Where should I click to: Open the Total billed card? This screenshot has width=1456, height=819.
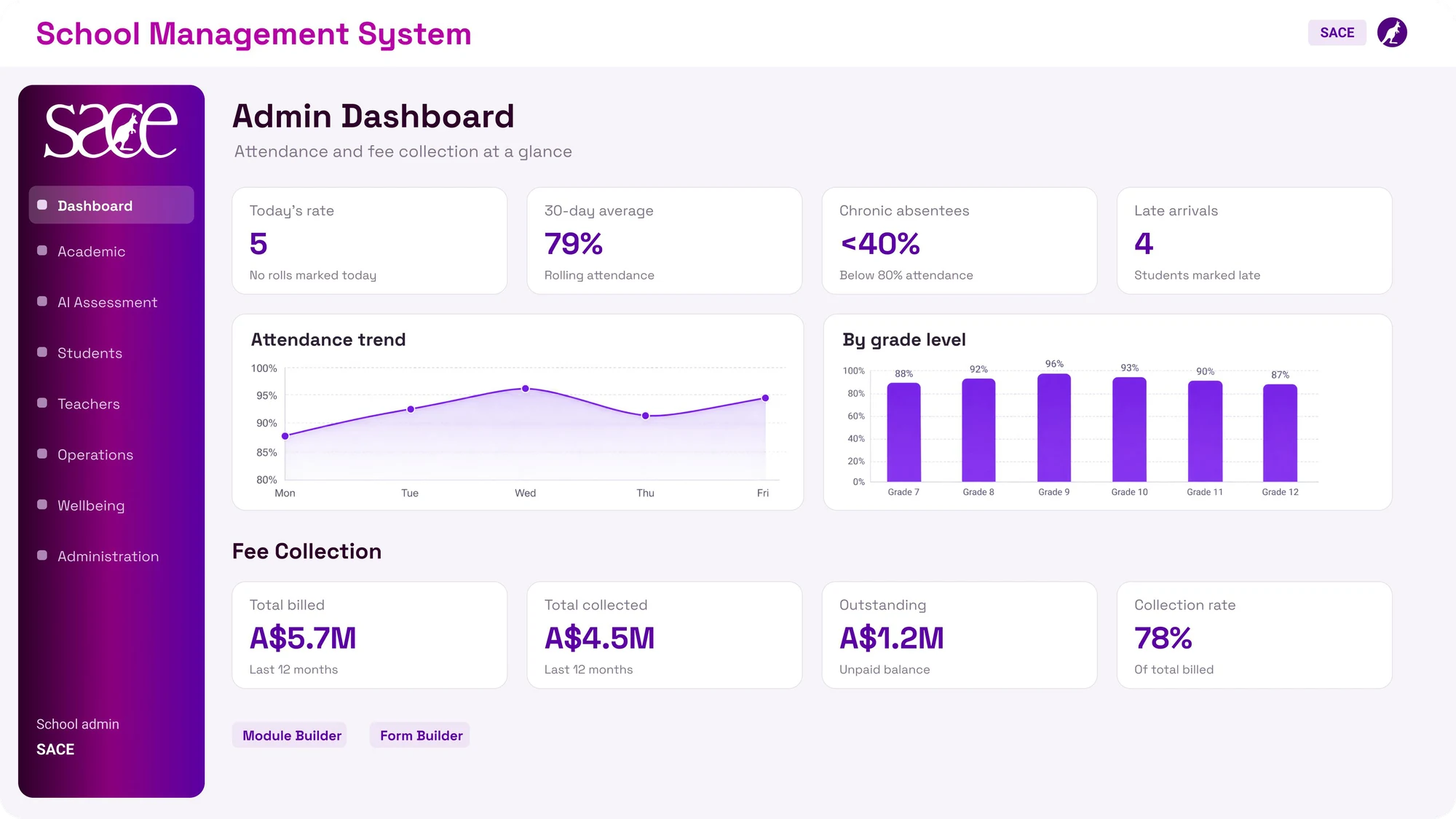370,635
